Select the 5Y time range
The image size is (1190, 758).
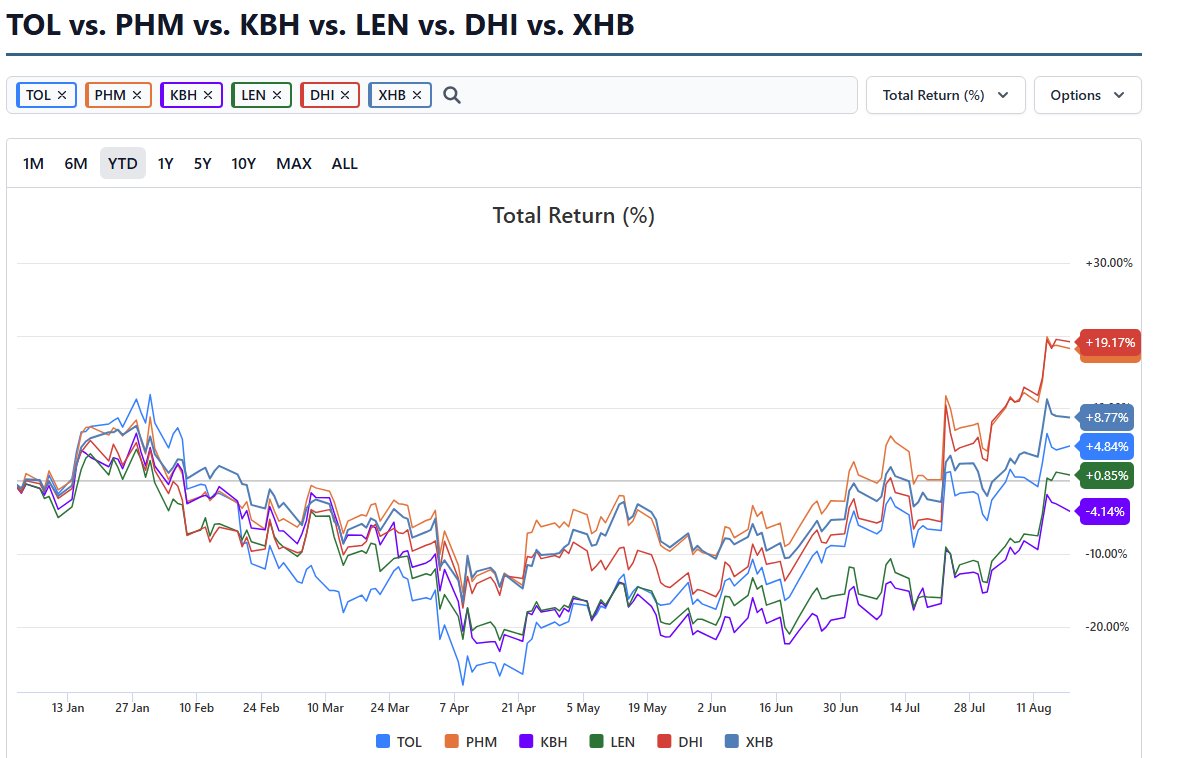point(203,164)
